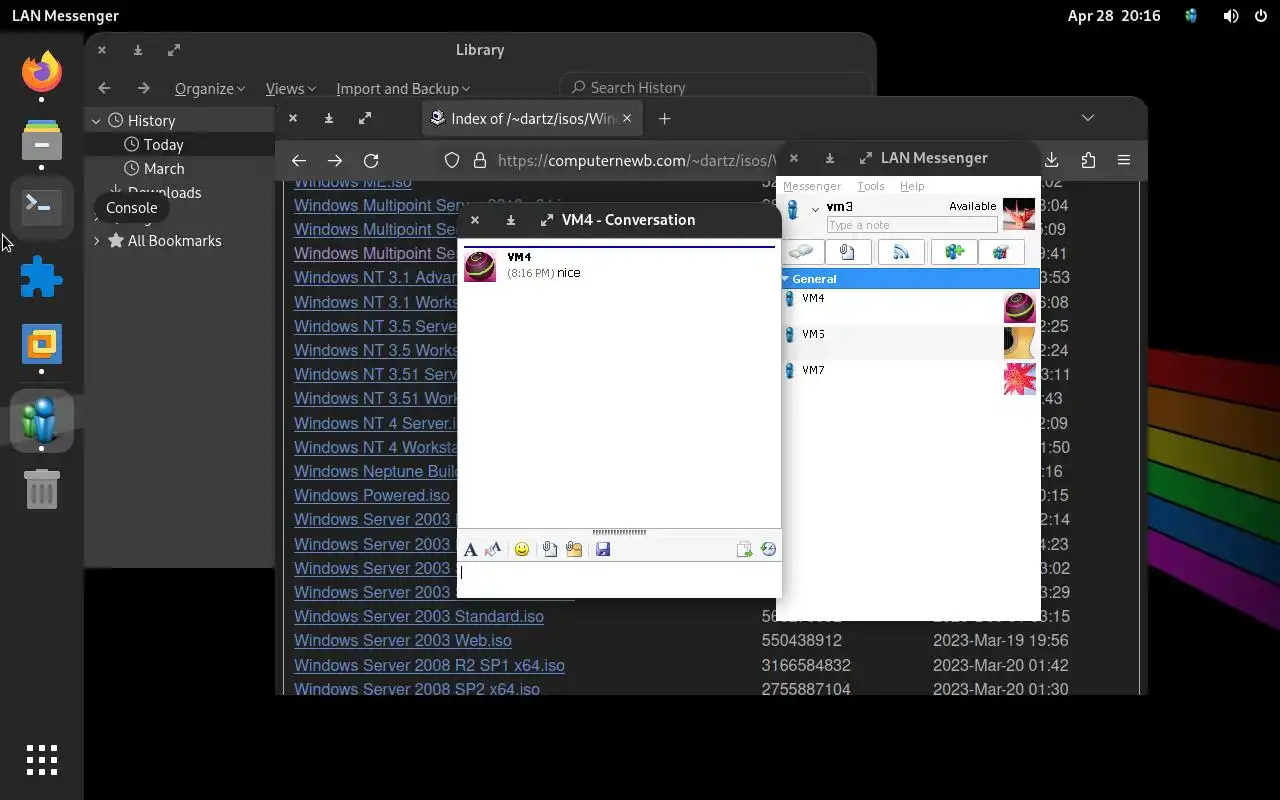Open the Help menu in LAN Messenger
The width and height of the screenshot is (1280, 800).
pos(911,186)
